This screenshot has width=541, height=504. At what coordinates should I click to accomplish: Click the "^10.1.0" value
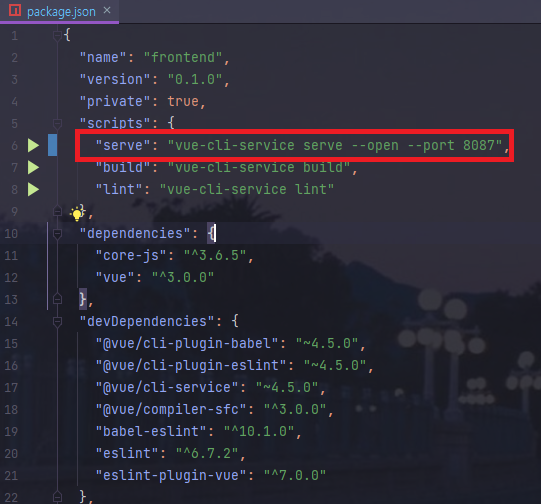click(x=259, y=432)
